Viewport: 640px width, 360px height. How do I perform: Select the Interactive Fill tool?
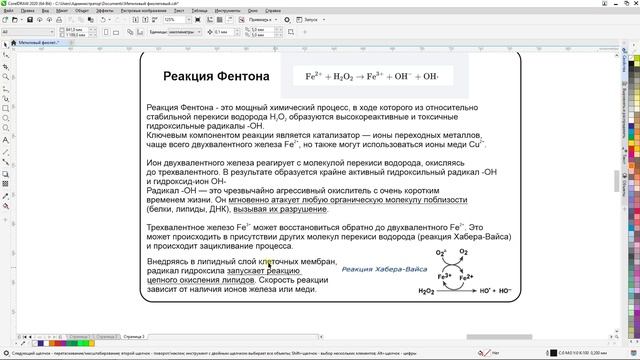(5, 206)
